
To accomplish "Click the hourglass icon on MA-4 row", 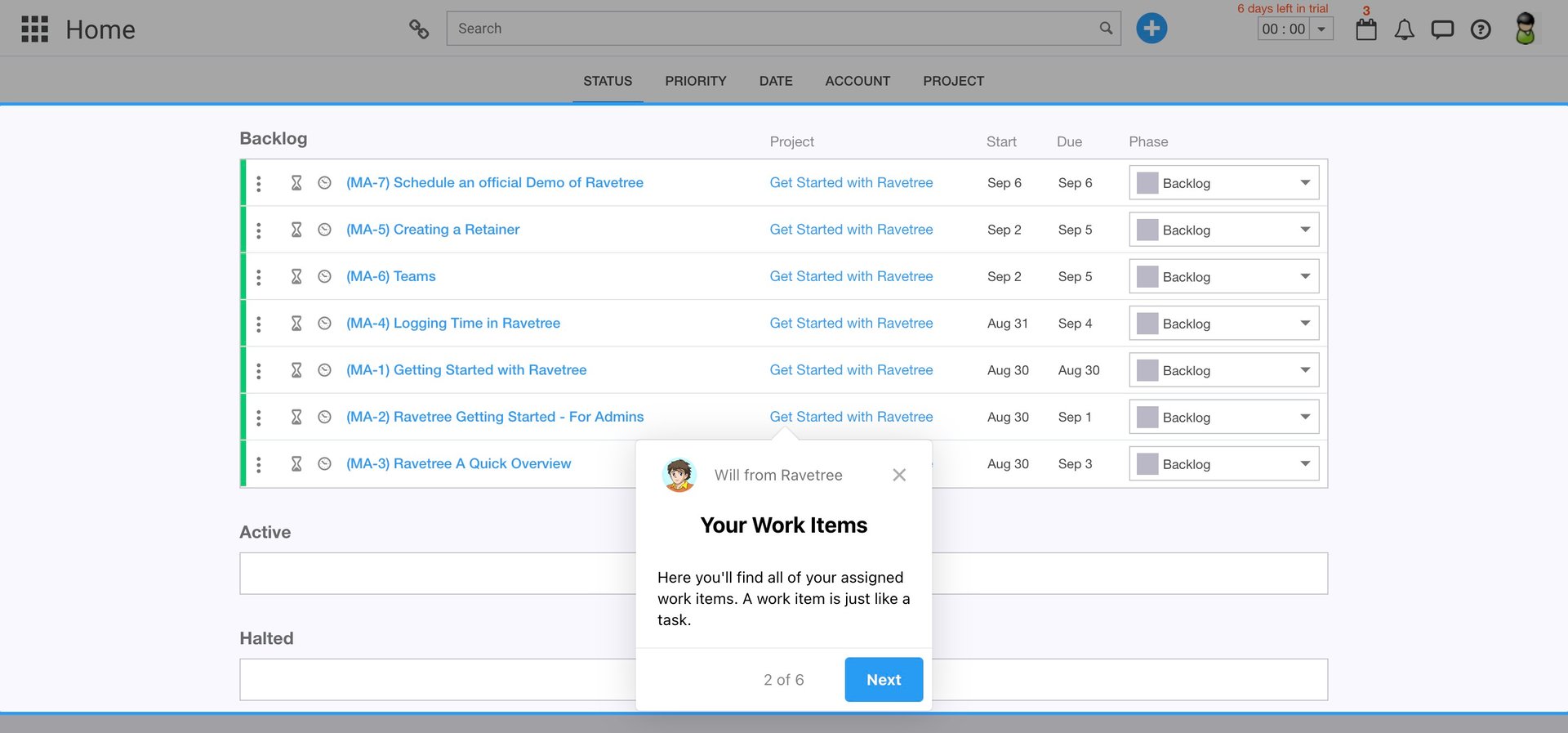I will [x=296, y=324].
